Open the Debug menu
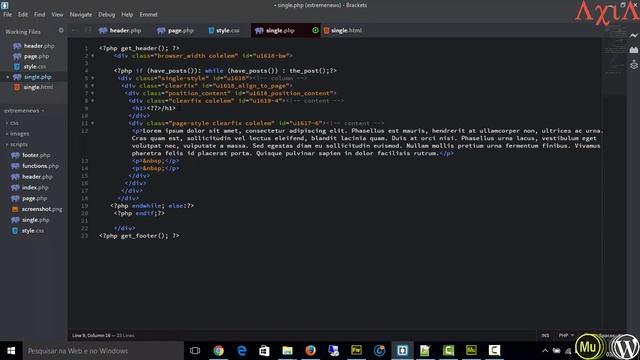Viewport: 640px width, 360px height. [107, 14]
